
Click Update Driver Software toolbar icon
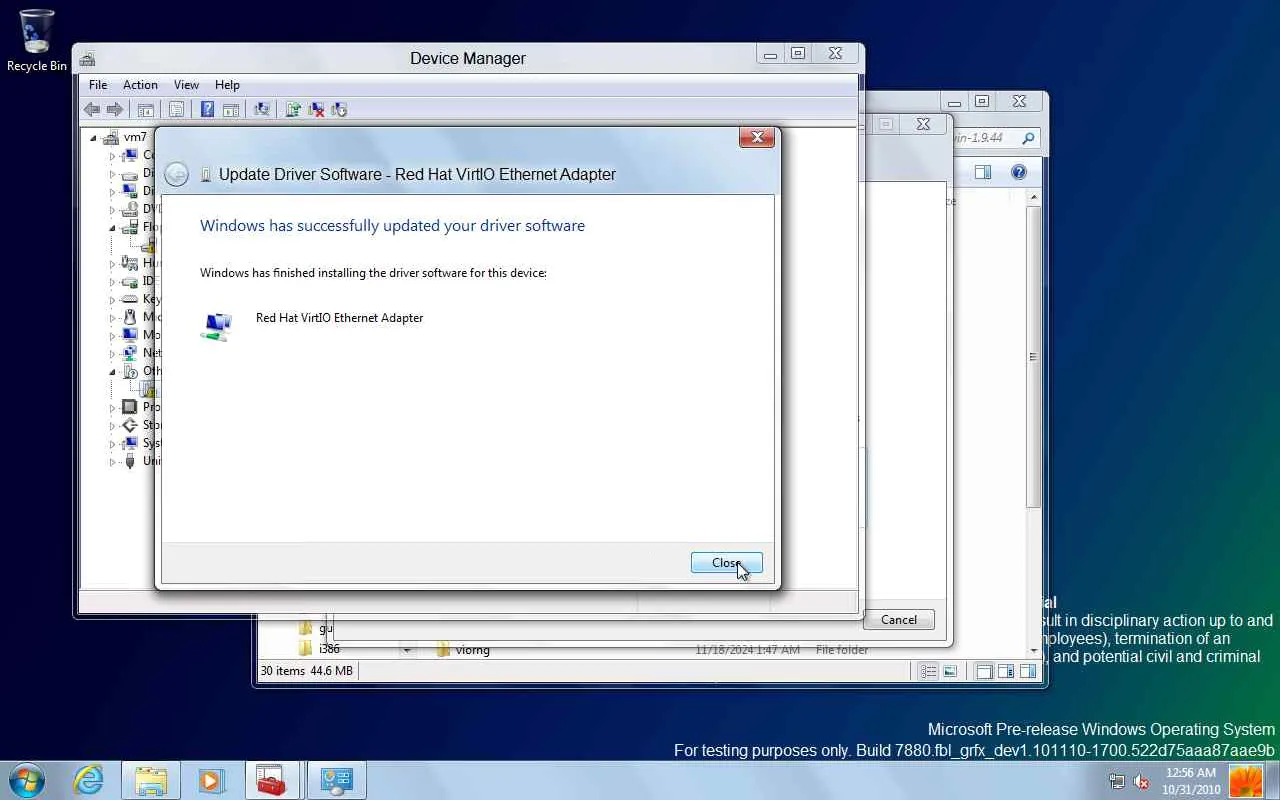pyautogui.click(x=293, y=110)
